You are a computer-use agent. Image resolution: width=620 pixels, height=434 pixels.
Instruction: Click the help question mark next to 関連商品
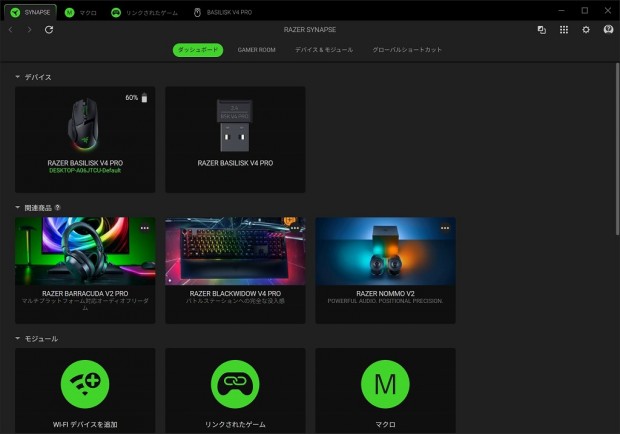(x=58, y=208)
